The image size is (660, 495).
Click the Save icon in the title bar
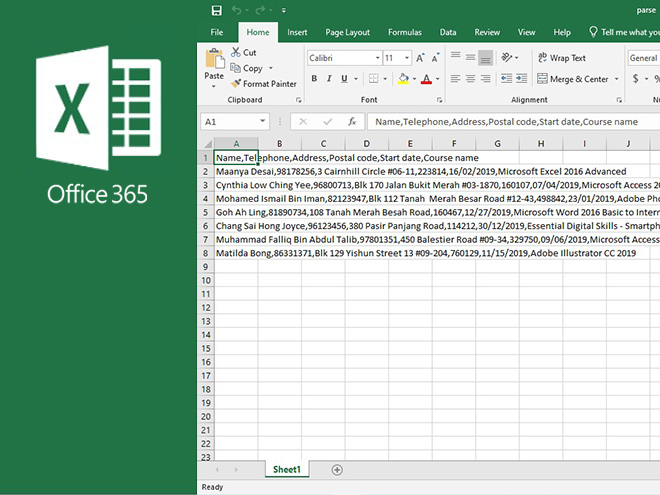[217, 10]
